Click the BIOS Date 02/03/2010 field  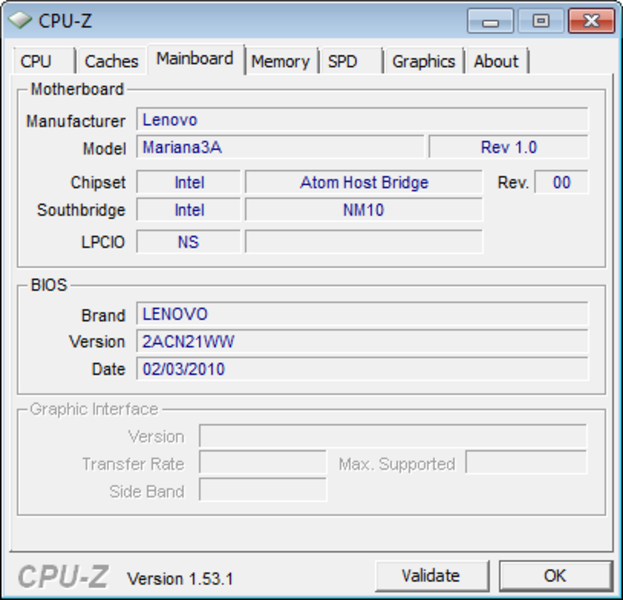(362, 369)
